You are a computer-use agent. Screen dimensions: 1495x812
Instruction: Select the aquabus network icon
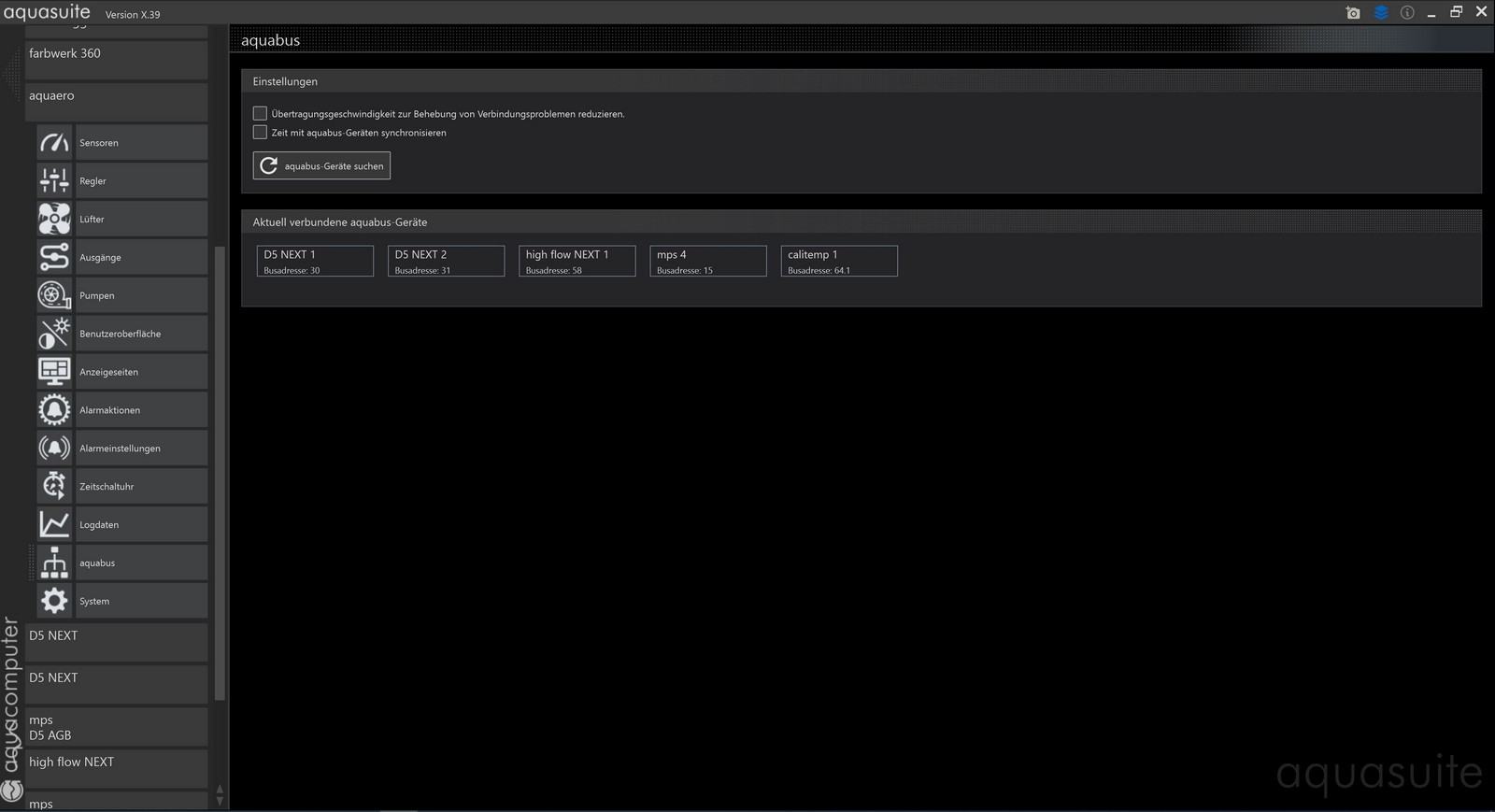click(x=54, y=563)
